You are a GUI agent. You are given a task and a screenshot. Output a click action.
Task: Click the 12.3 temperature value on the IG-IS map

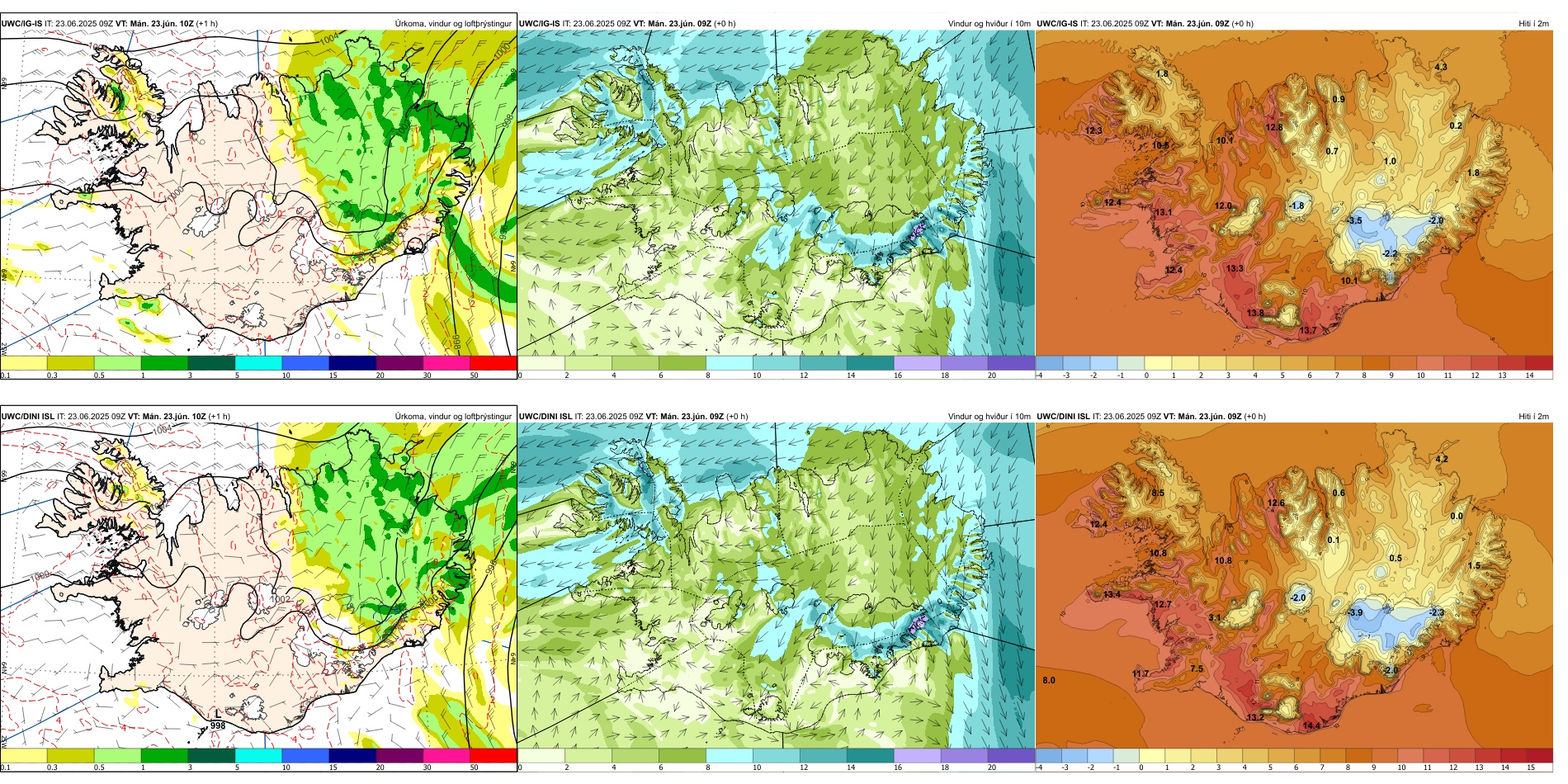[1093, 130]
